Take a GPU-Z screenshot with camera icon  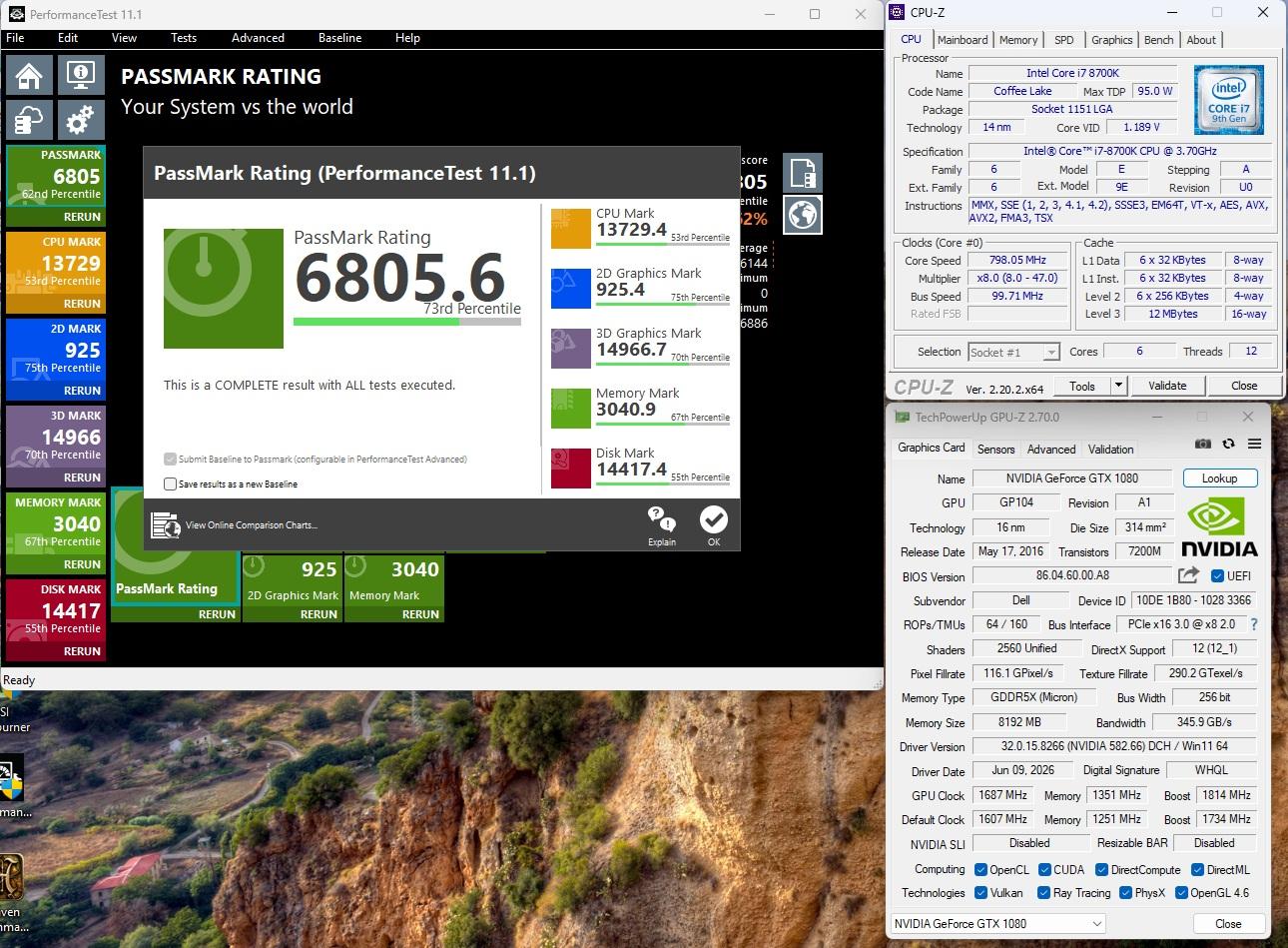[1203, 444]
